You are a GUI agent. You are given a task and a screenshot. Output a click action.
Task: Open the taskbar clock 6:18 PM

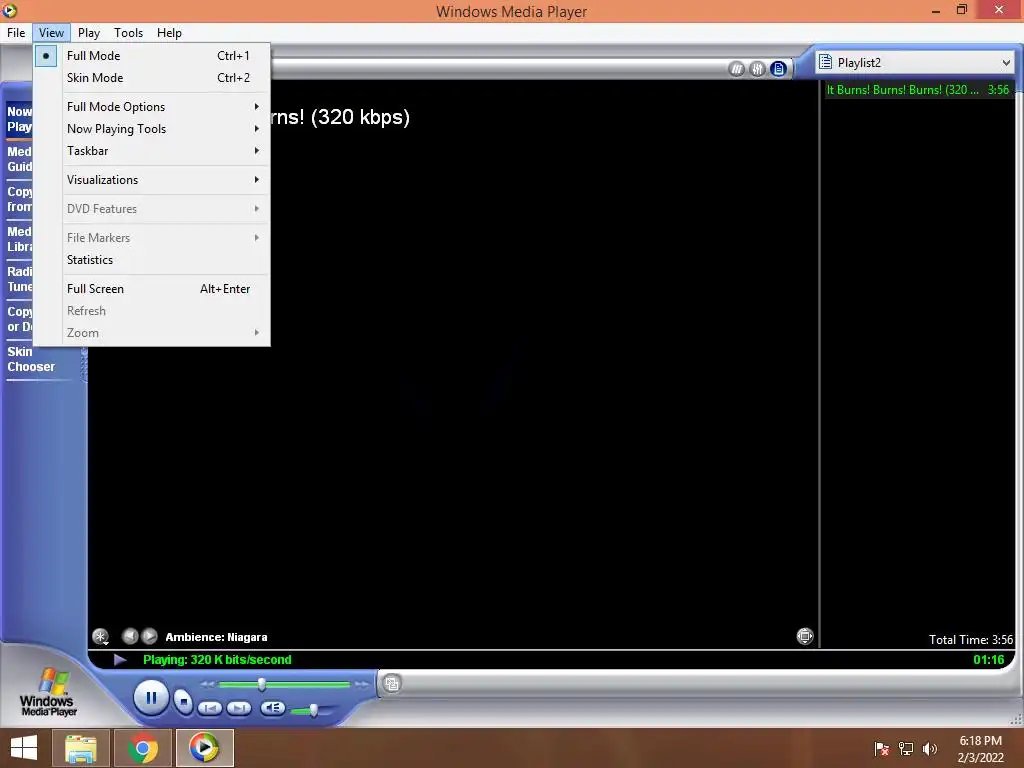pos(980,749)
